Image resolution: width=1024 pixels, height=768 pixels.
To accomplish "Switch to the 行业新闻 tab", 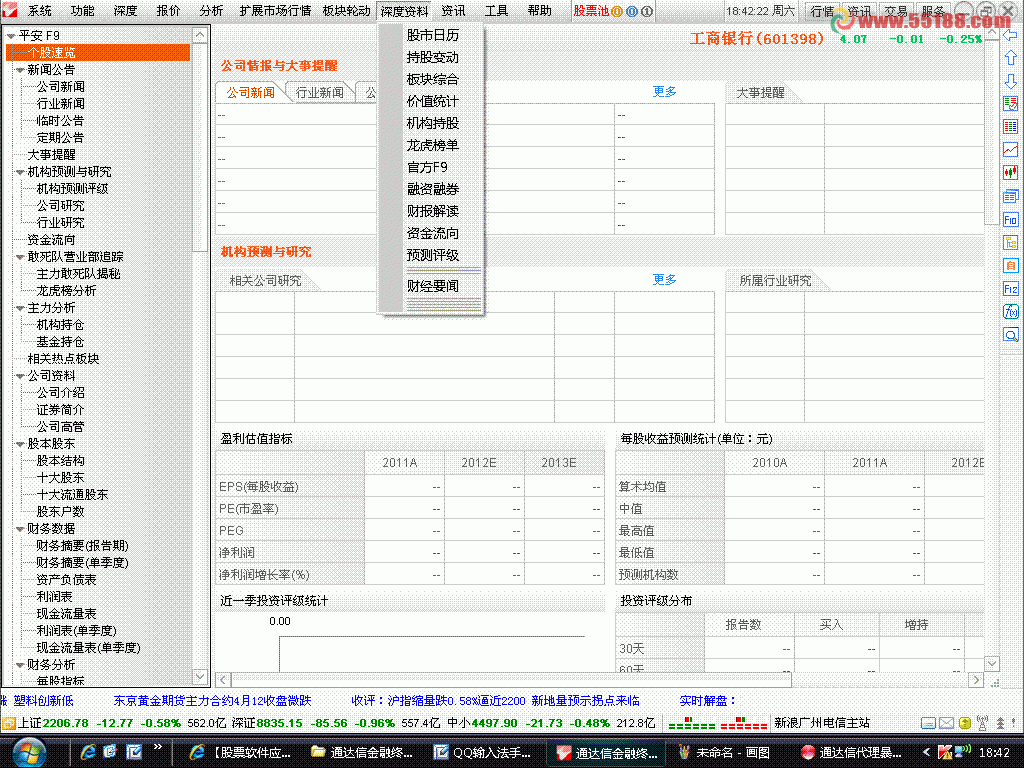I will pyautogui.click(x=319, y=93).
